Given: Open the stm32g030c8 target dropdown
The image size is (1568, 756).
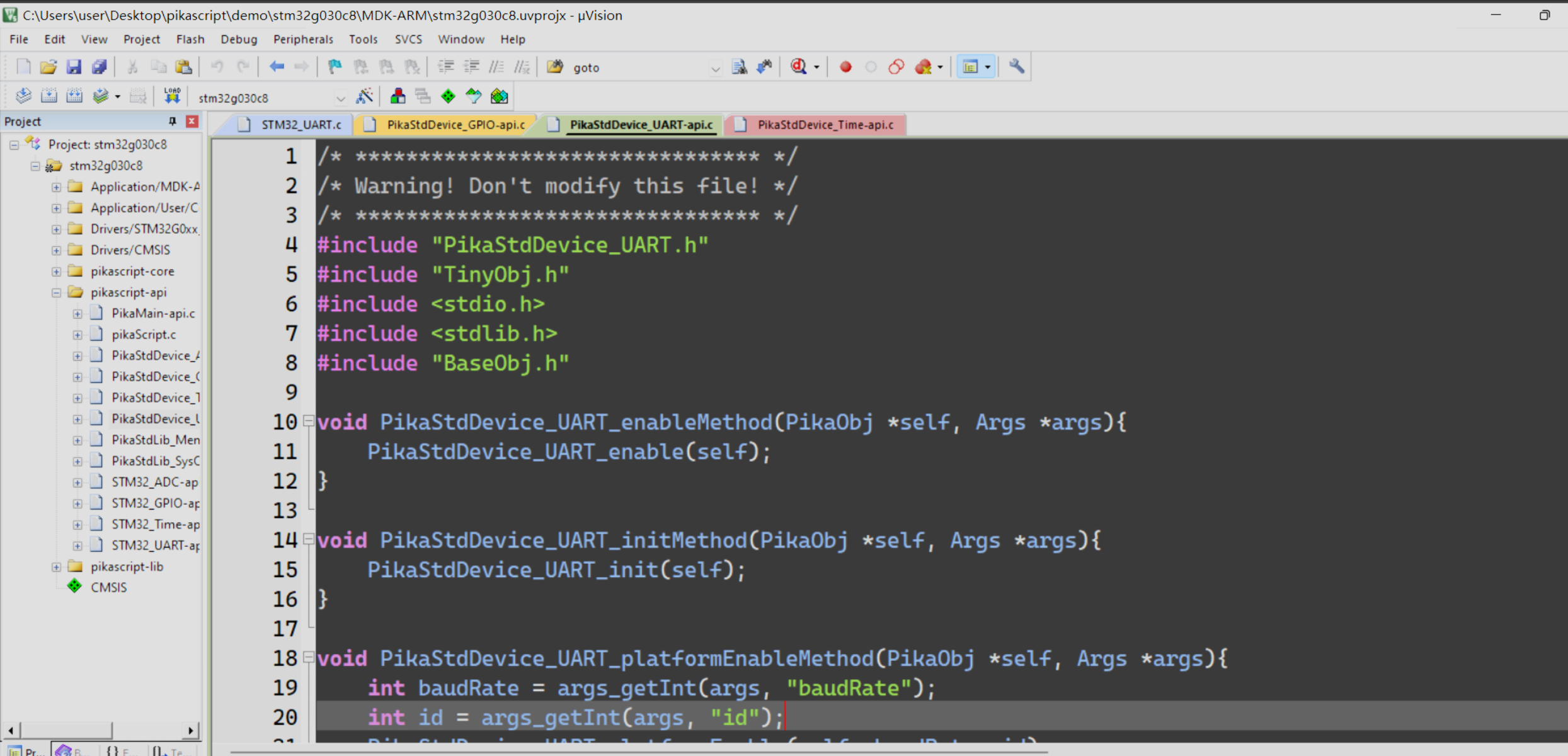Looking at the screenshot, I should coord(340,98).
